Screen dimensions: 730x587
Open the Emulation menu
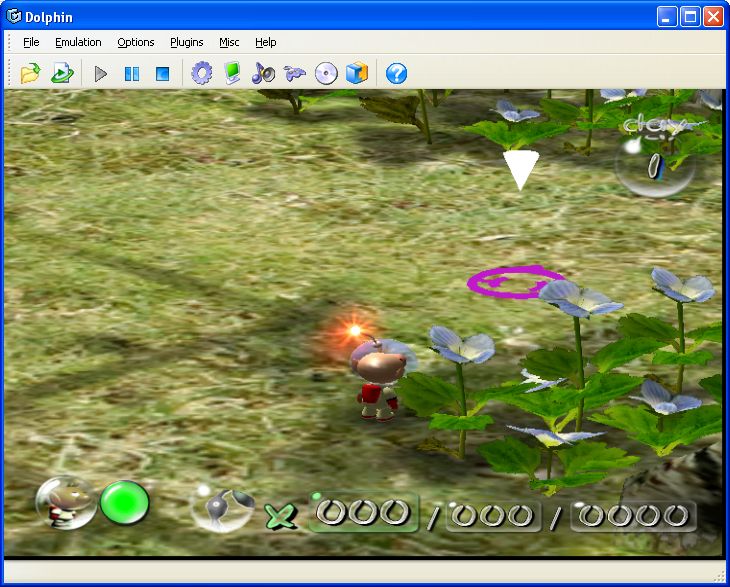(78, 42)
